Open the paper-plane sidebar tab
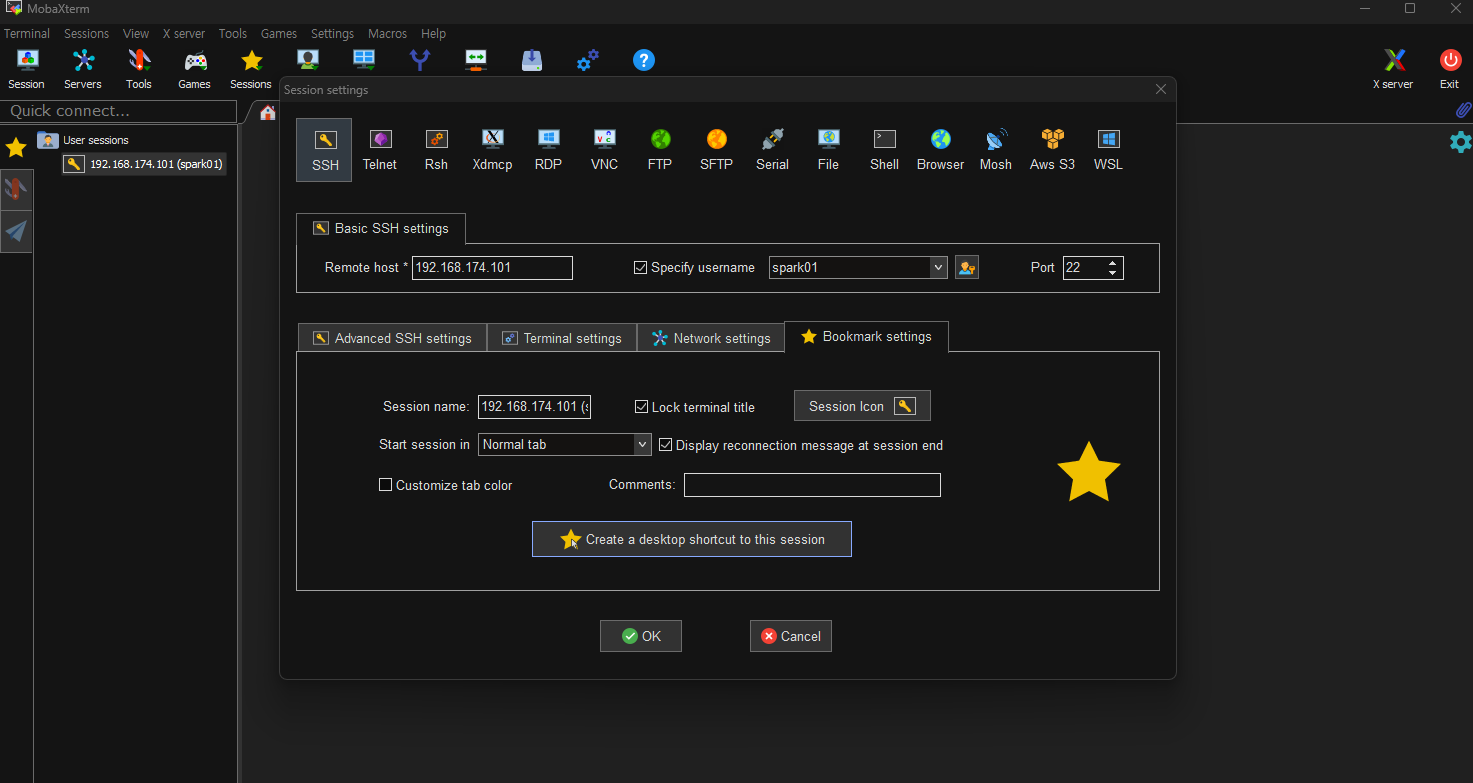The image size is (1473, 783). [16, 232]
